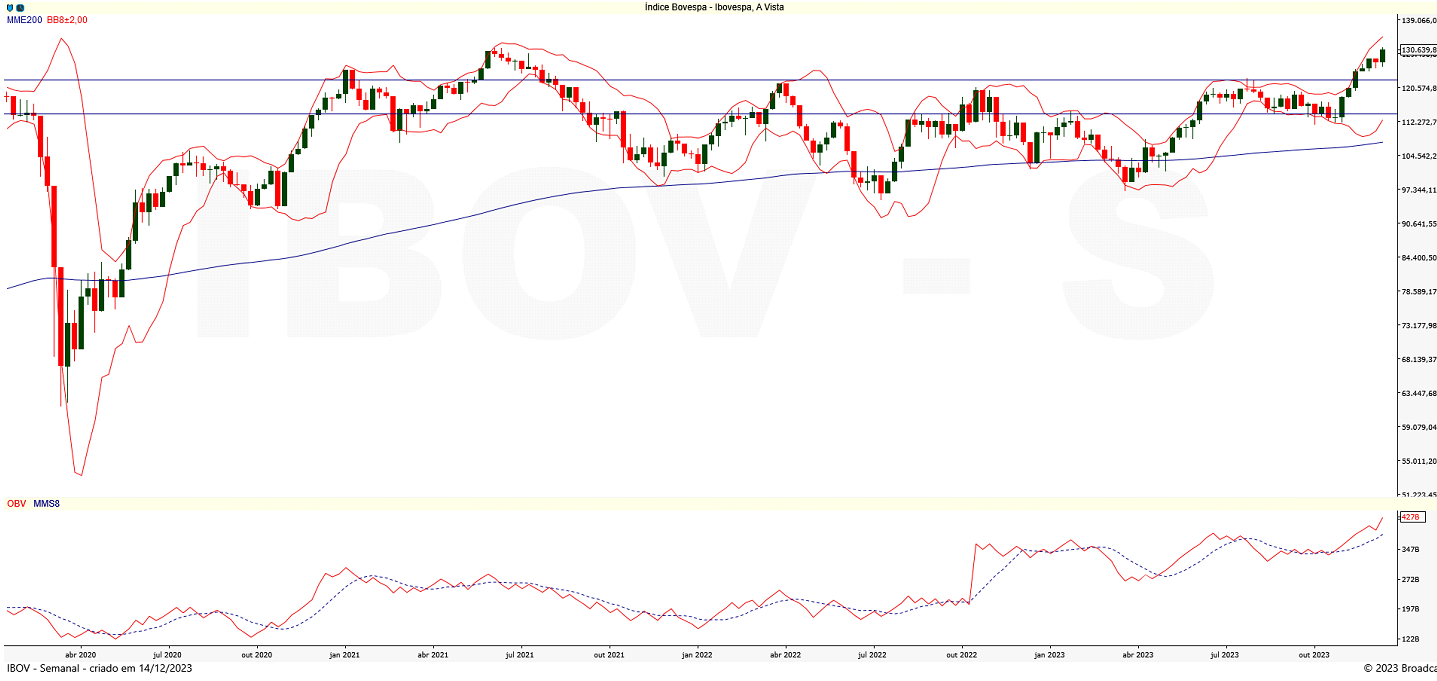Click the 122B OBV axis label
This screenshot has width=1437, height=681.
(x=1411, y=639)
